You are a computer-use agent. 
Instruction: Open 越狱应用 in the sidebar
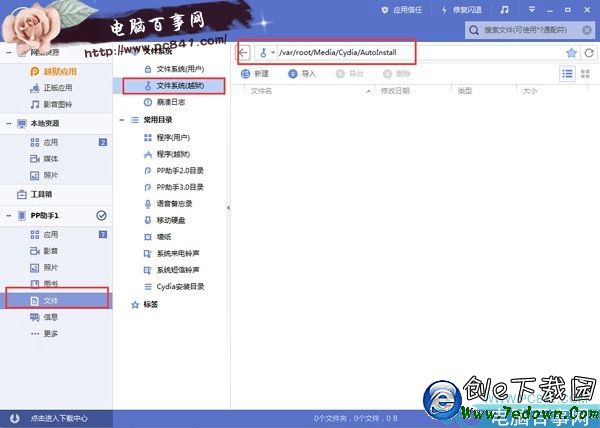54,72
